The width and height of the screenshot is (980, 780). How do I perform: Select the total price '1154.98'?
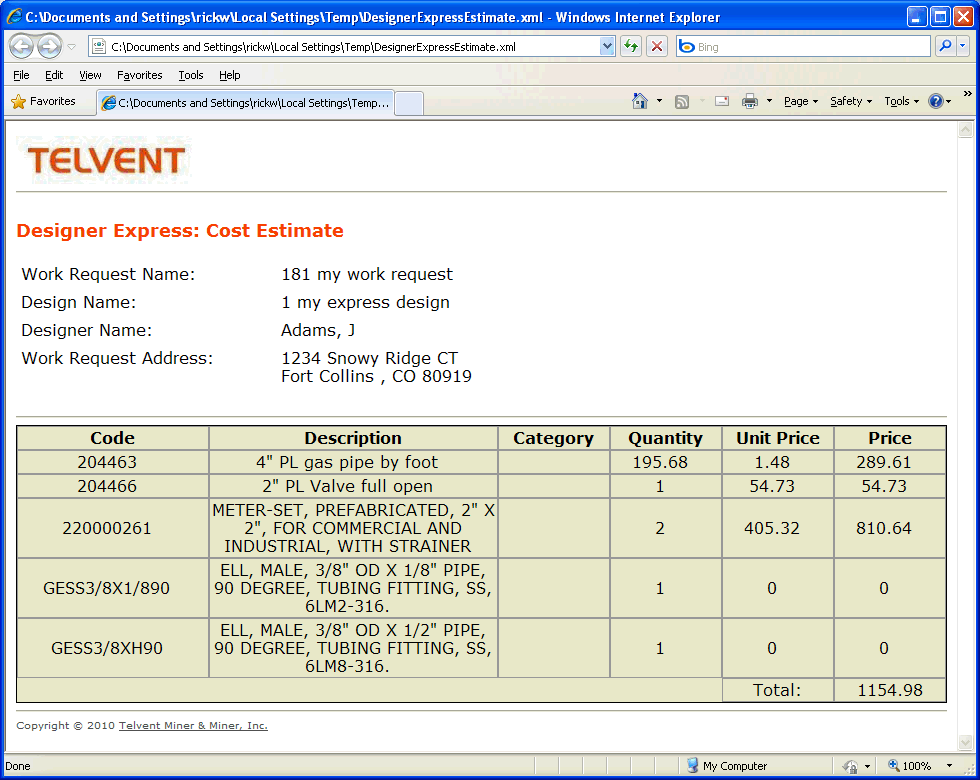pyautogui.click(x=890, y=691)
